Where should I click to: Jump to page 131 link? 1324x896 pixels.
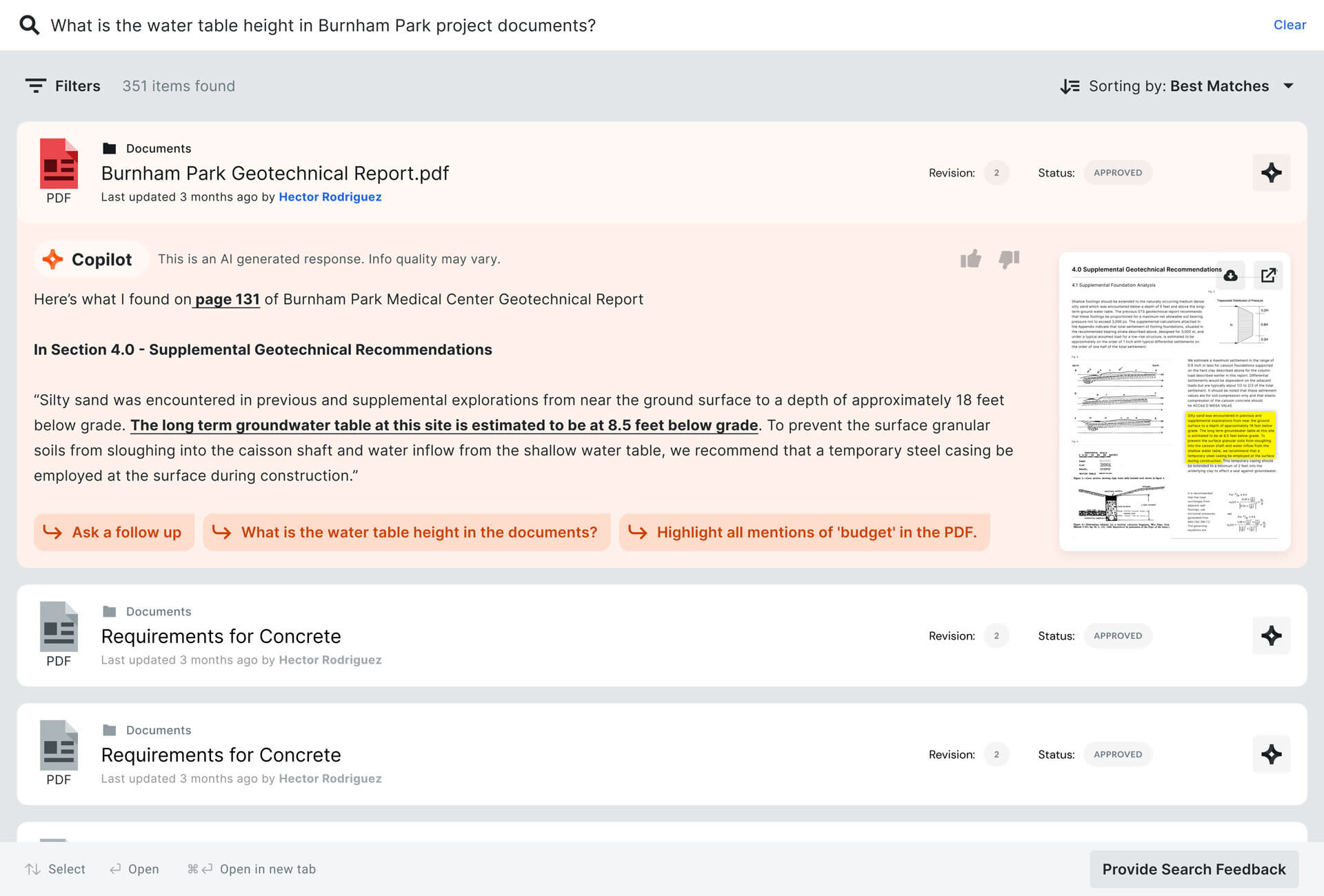(227, 299)
